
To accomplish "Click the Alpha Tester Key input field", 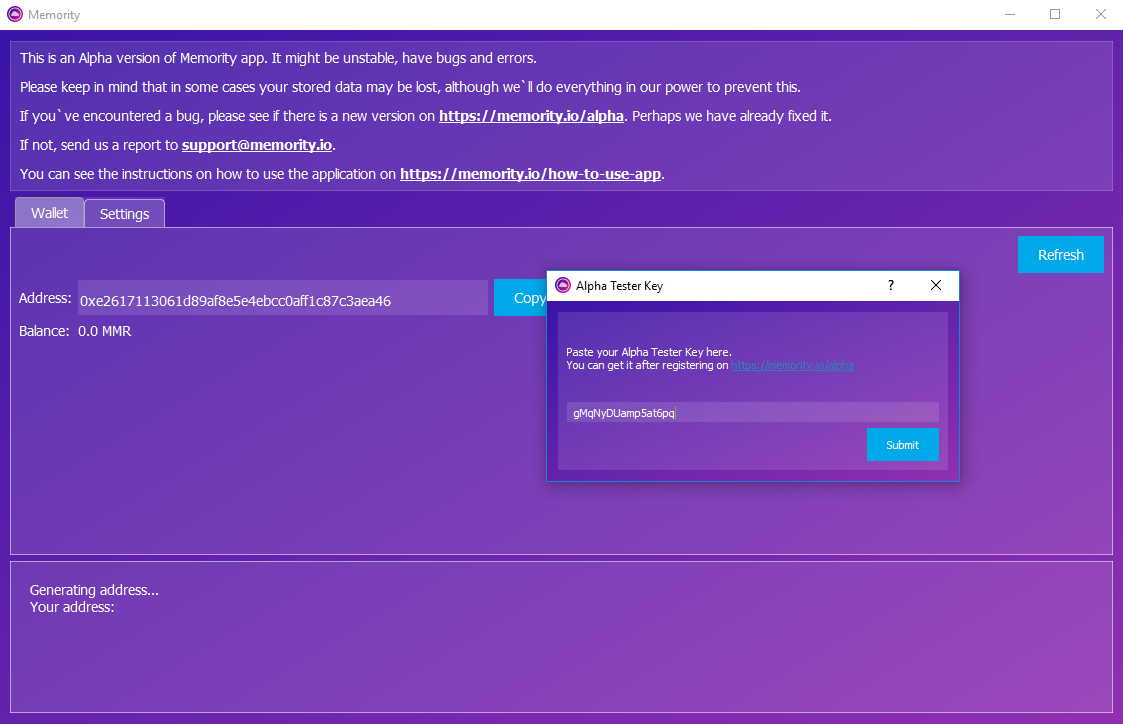I will pyautogui.click(x=753, y=412).
